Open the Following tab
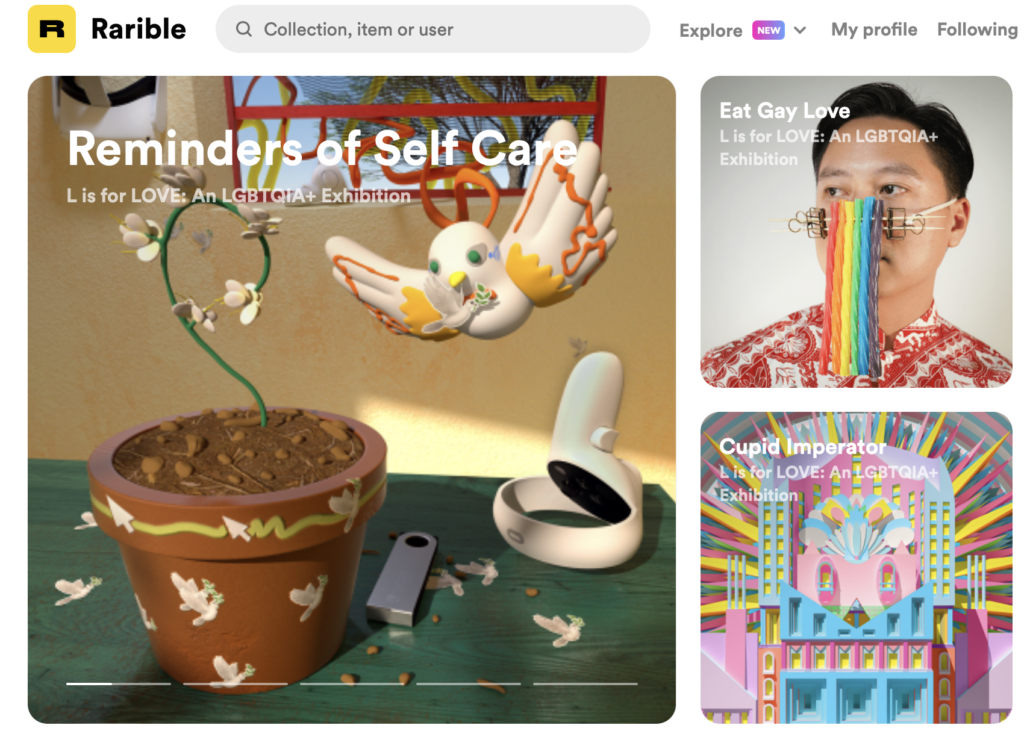This screenshot has height=743, width=1024. point(977,29)
